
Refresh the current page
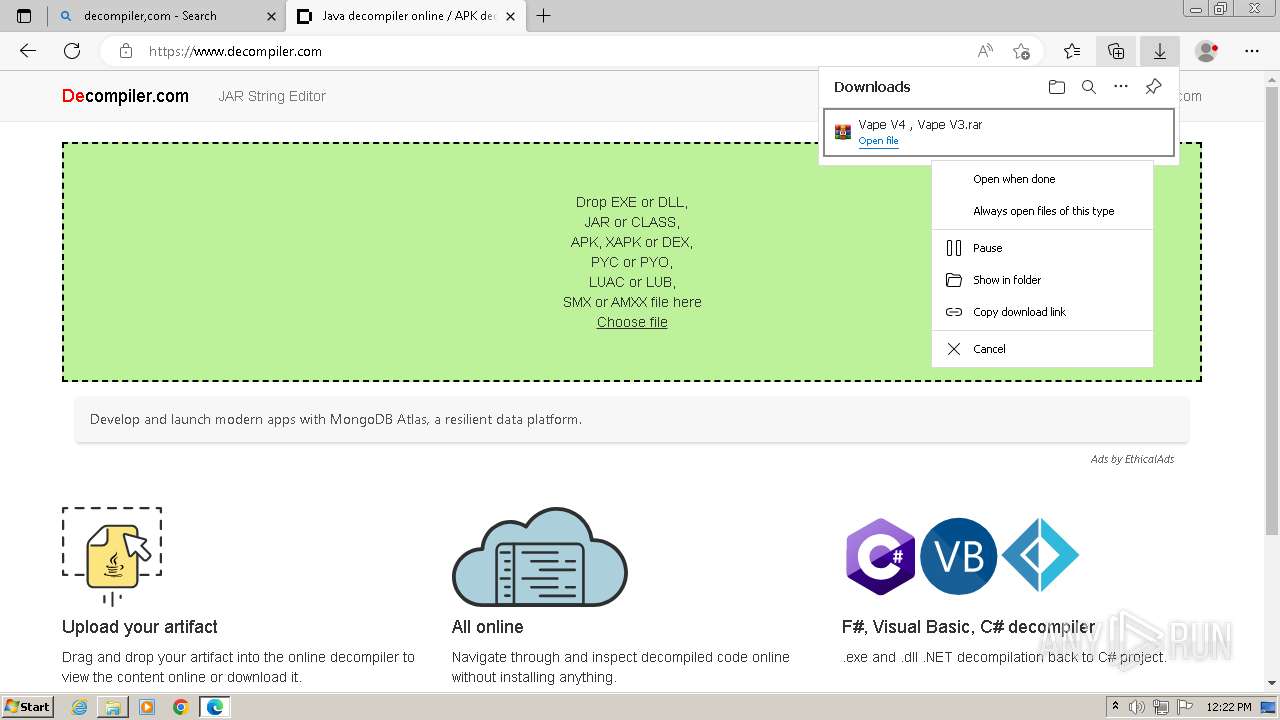72,51
